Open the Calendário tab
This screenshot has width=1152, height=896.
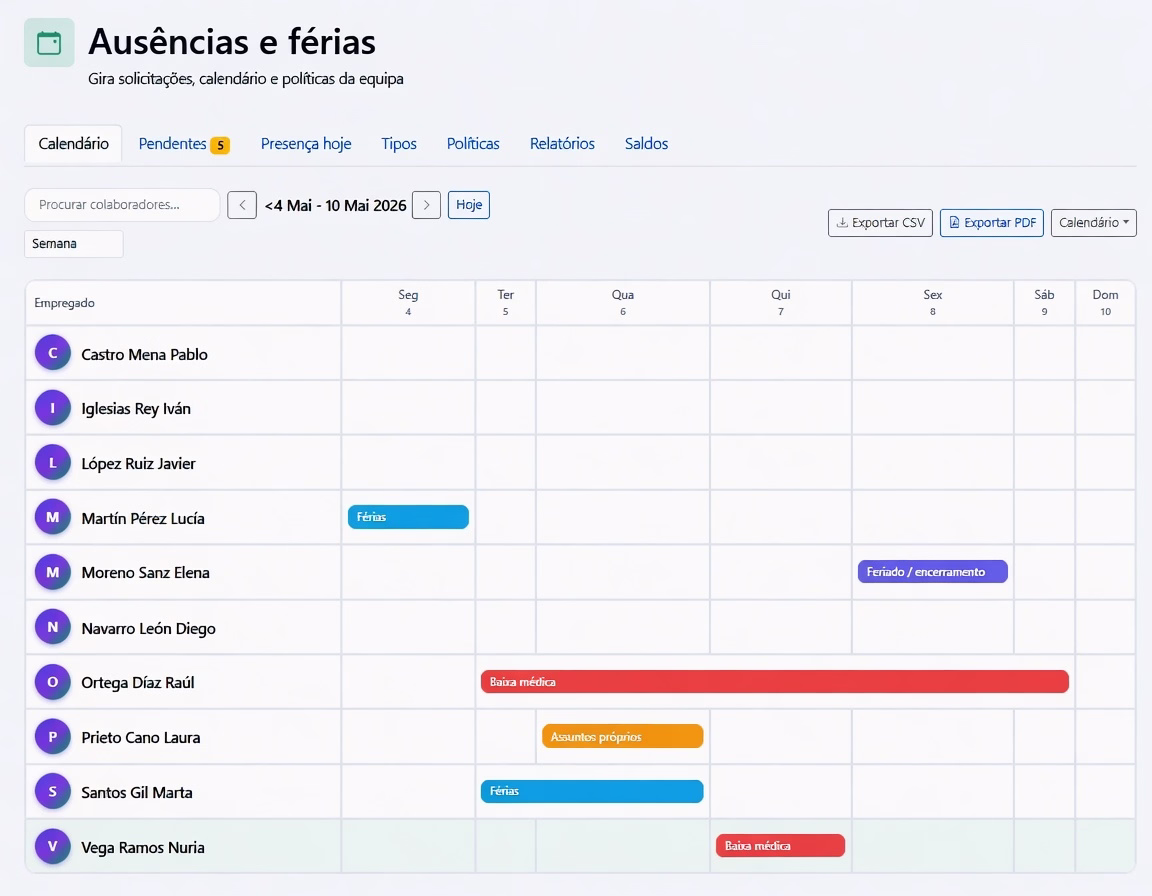point(73,143)
